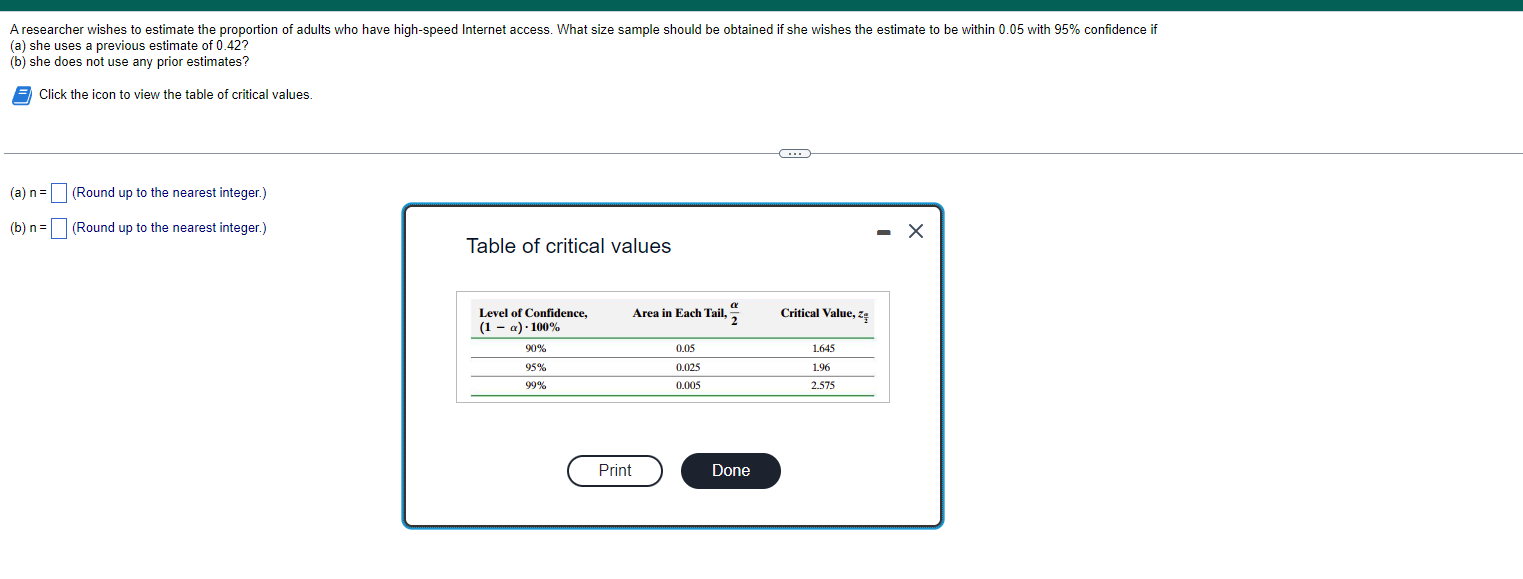Minimize the critical values popup

(x=883, y=233)
